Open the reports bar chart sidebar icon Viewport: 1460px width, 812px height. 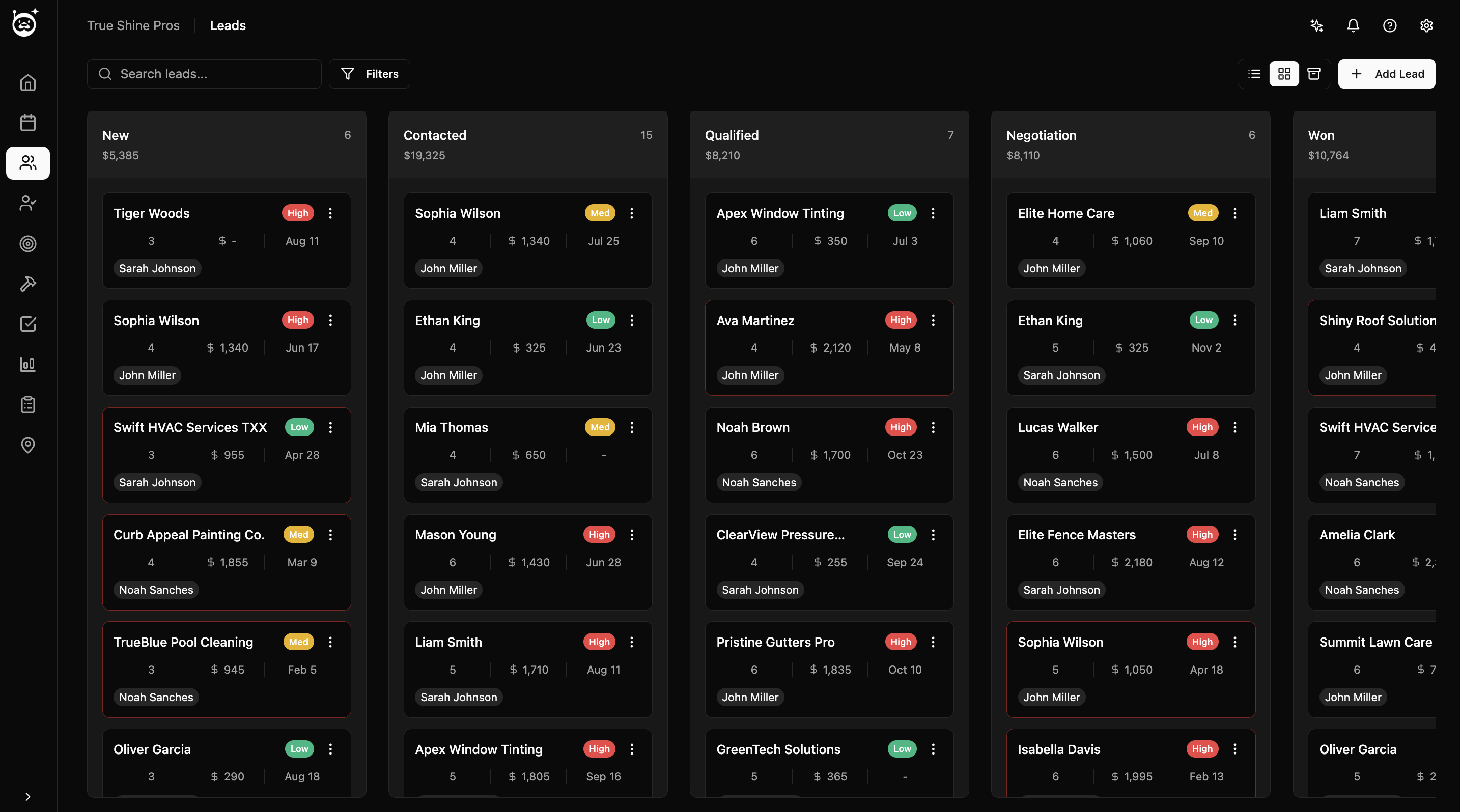28,364
